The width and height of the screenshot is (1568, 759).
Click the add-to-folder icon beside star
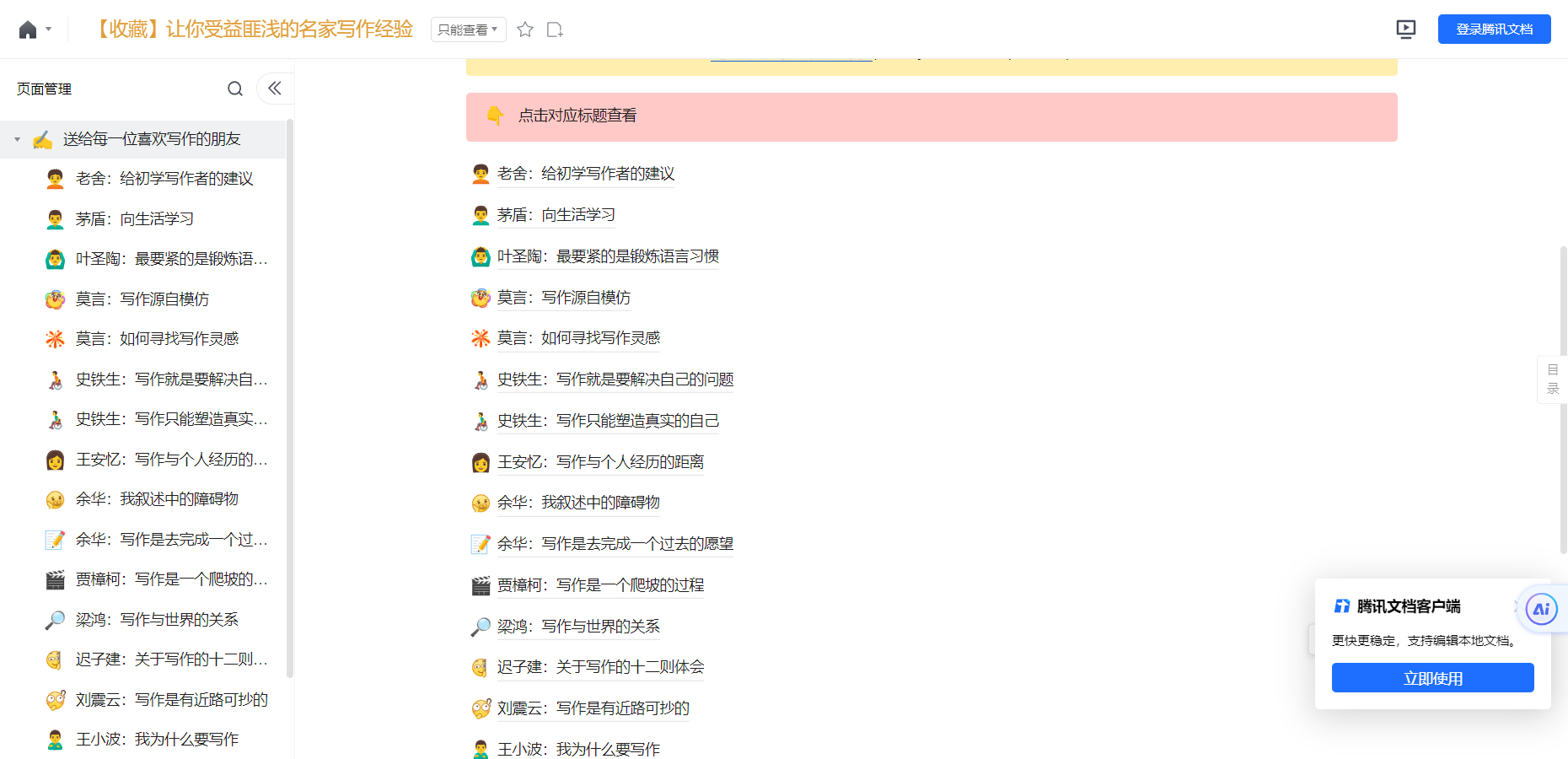(555, 30)
